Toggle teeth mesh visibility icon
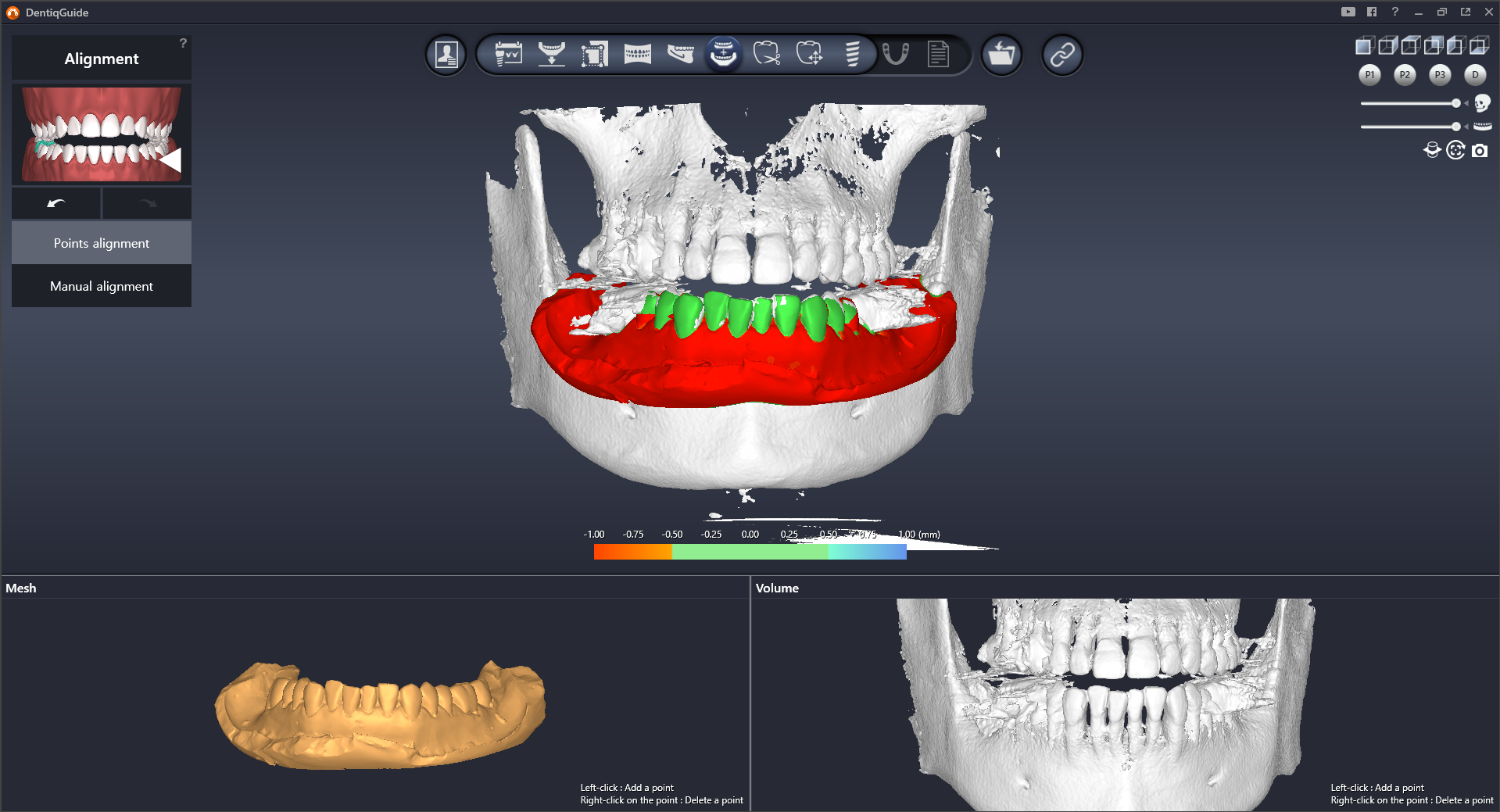Image resolution: width=1500 pixels, height=812 pixels. point(1482,127)
